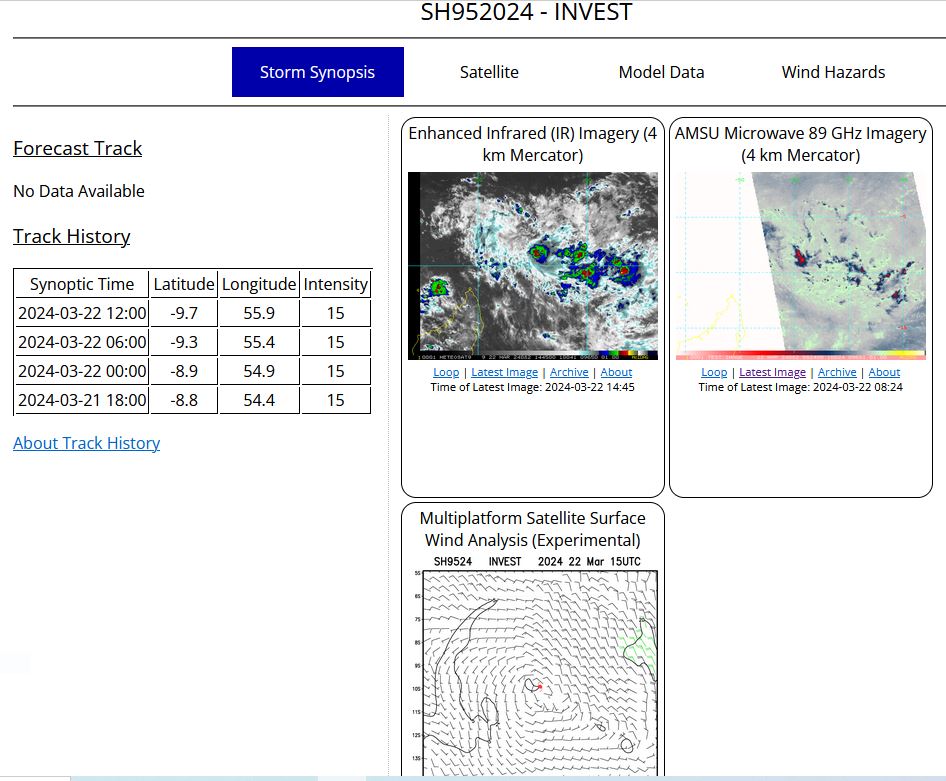Click the Track History heading
The width and height of the screenshot is (946, 781).
pos(71,236)
